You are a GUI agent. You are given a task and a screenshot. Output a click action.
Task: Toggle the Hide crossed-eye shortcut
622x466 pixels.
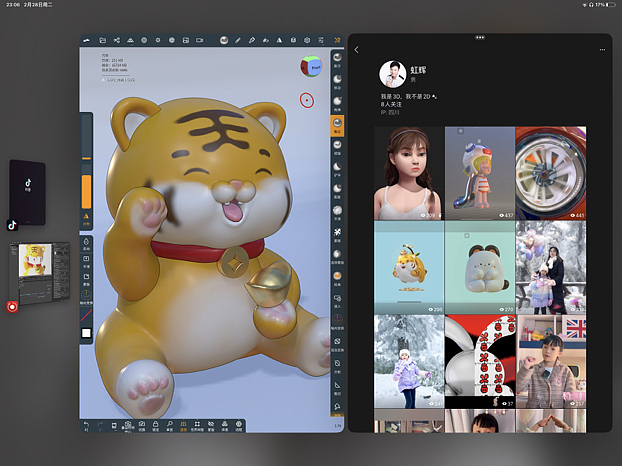[211, 426]
